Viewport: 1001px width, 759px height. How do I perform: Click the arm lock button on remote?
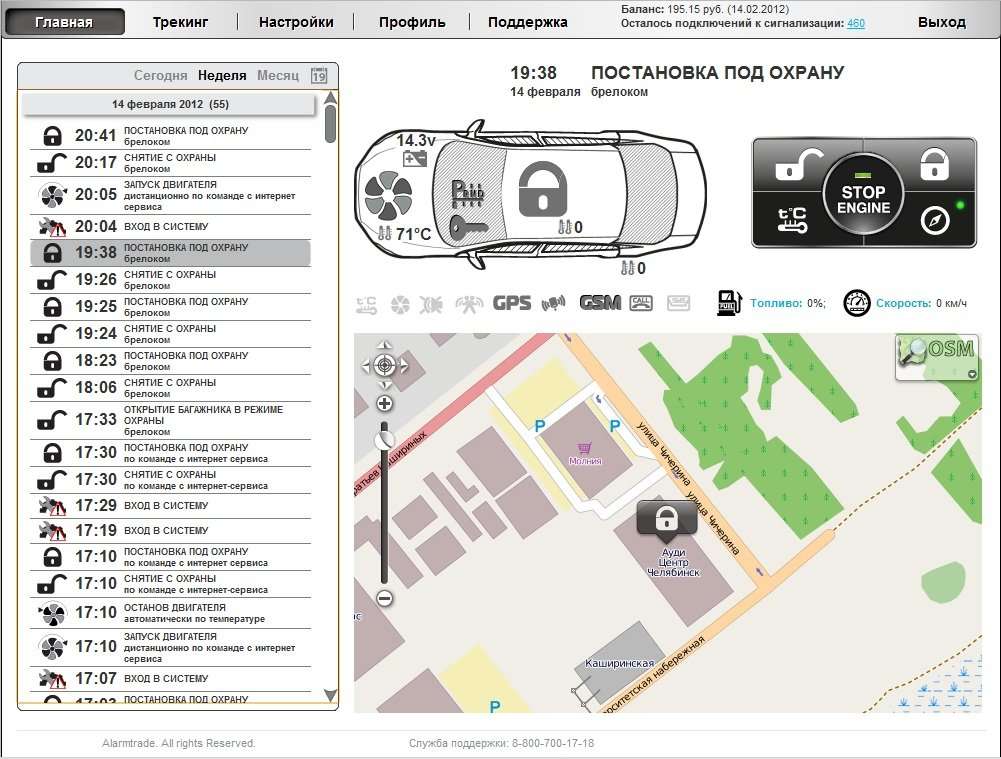click(934, 164)
